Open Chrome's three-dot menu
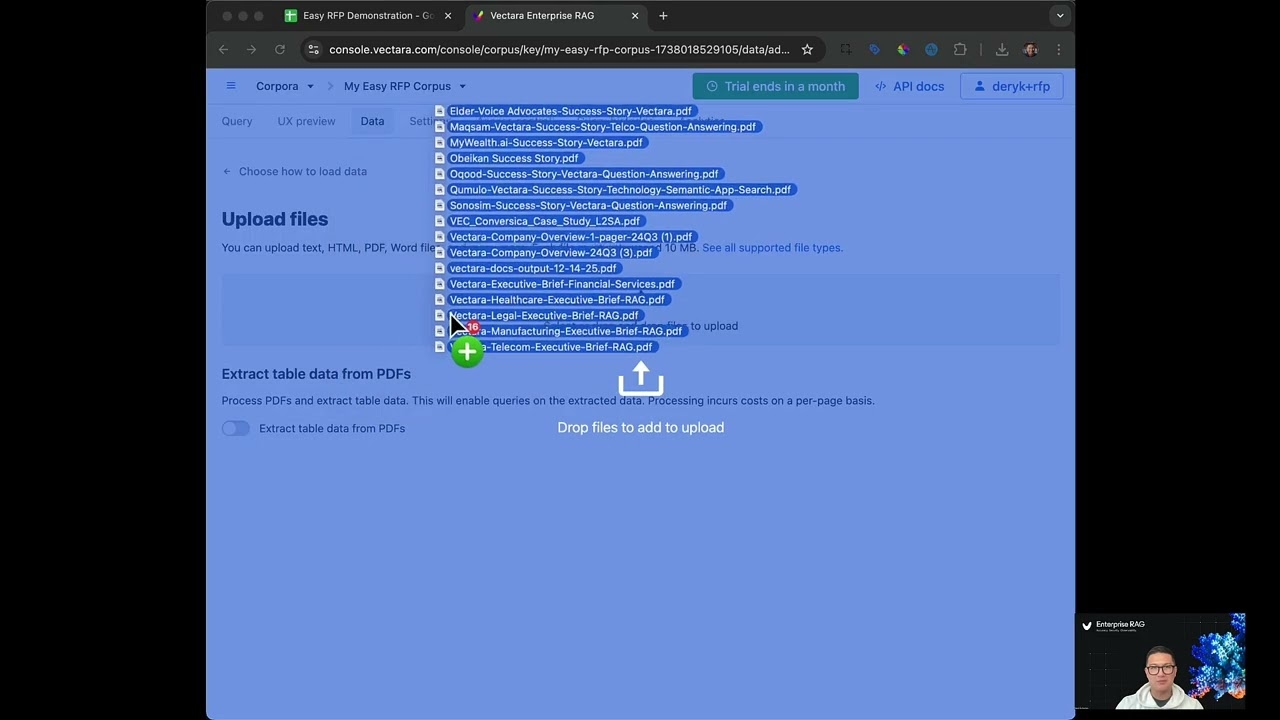The width and height of the screenshot is (1280, 720). (1058, 49)
